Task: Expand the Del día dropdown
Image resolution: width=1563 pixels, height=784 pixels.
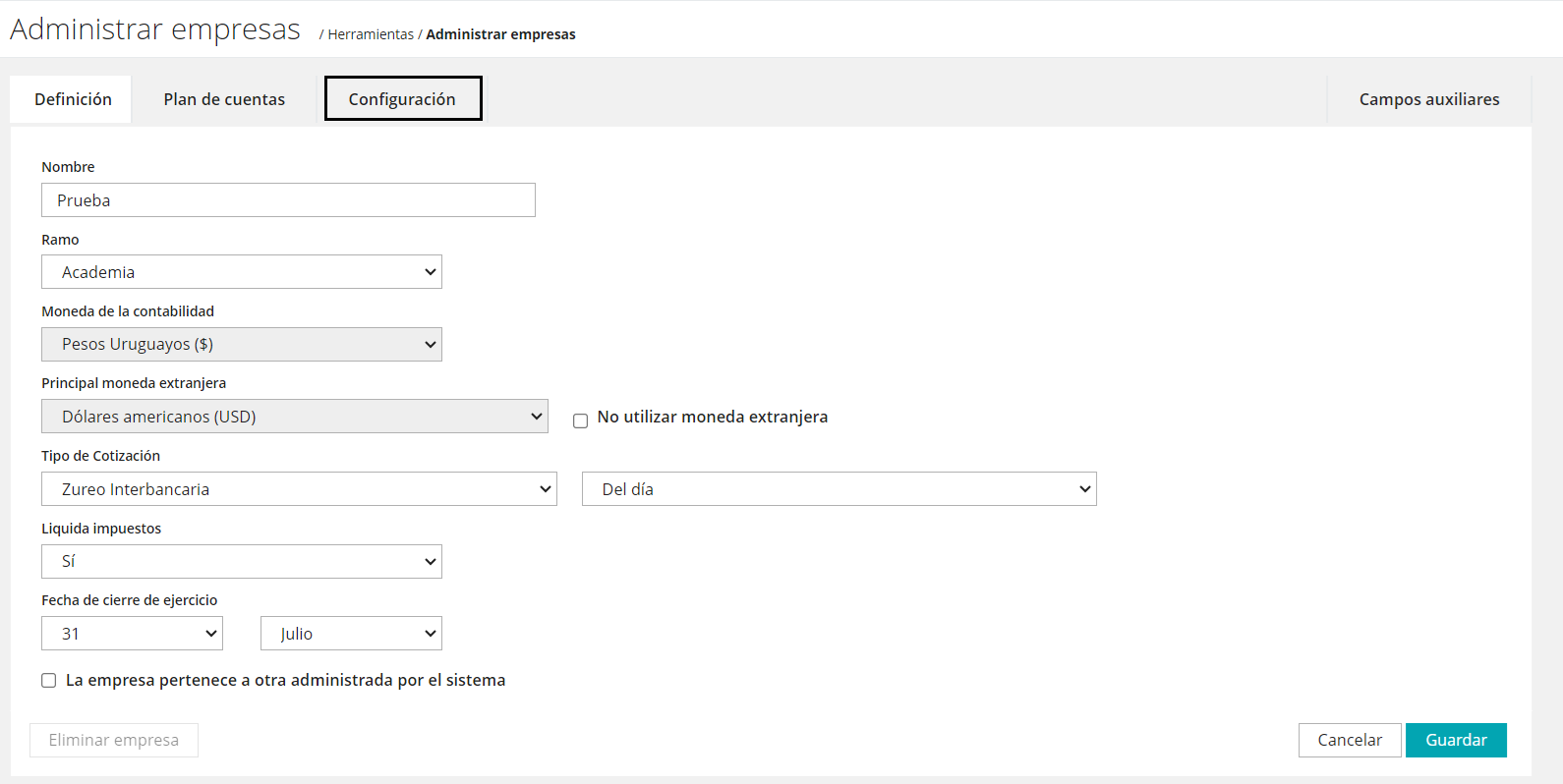Action: click(x=839, y=489)
